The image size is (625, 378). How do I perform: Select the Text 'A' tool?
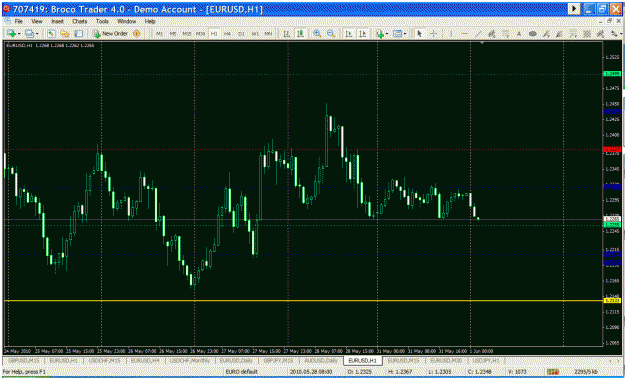(x=519, y=34)
